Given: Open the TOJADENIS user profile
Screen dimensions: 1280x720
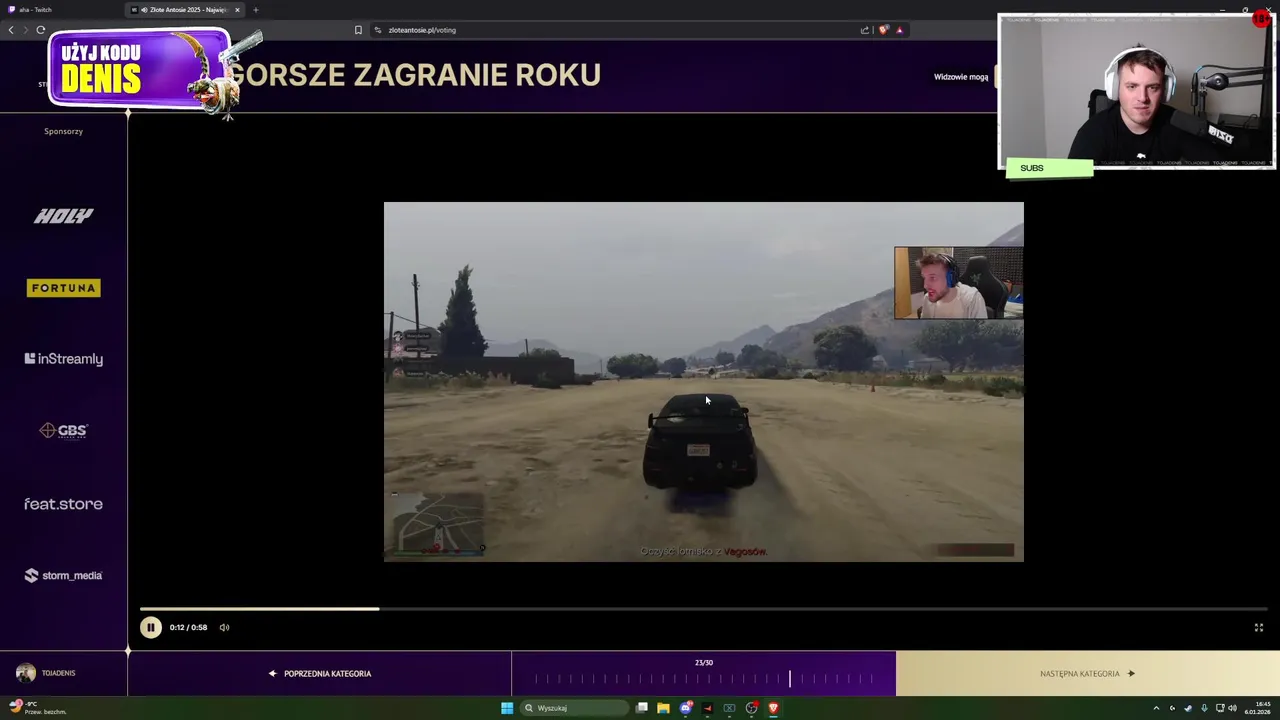Looking at the screenshot, I should [x=46, y=673].
